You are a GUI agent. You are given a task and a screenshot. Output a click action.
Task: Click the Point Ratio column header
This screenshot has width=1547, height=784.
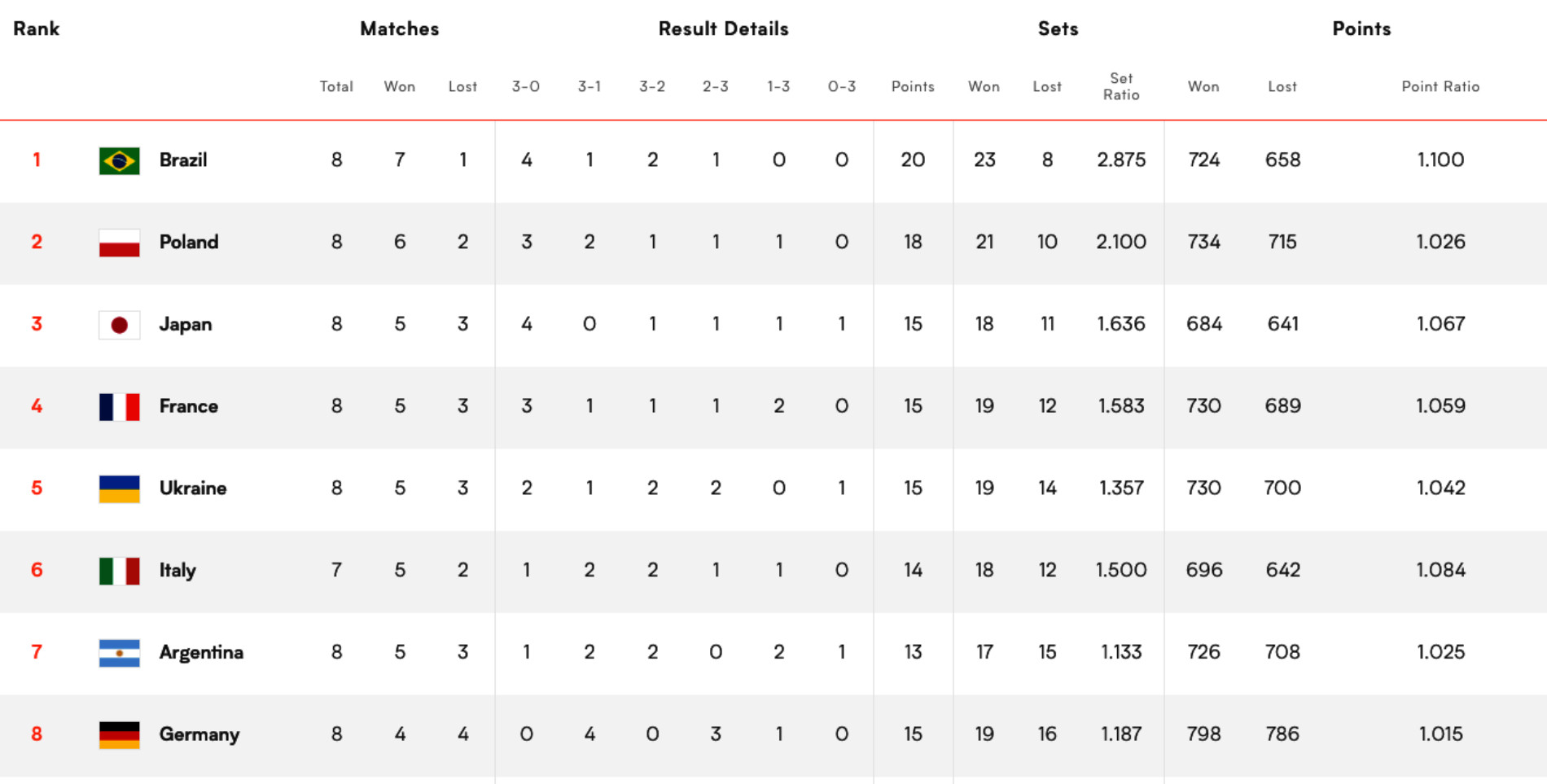click(x=1440, y=86)
